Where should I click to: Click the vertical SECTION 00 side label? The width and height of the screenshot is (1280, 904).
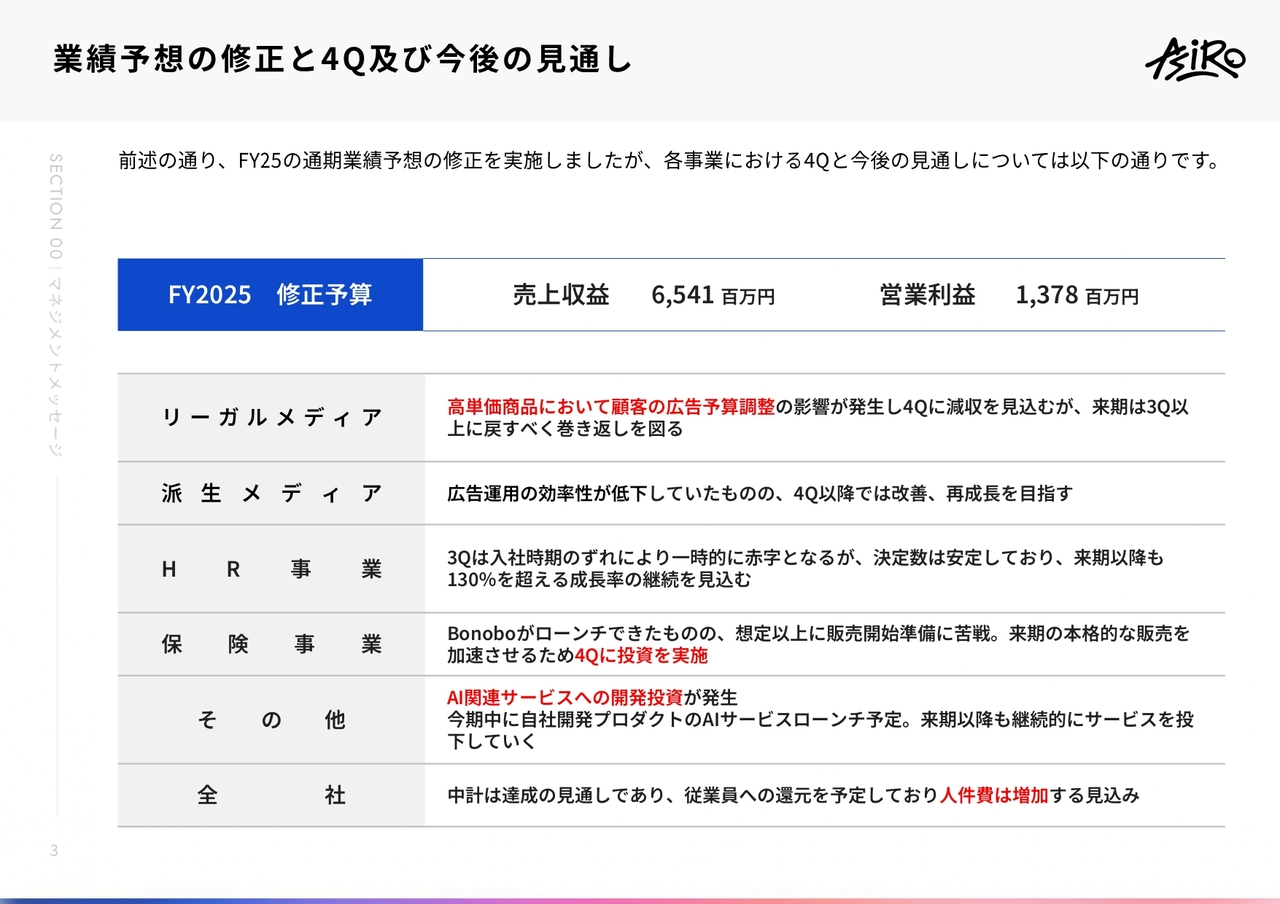[55, 300]
